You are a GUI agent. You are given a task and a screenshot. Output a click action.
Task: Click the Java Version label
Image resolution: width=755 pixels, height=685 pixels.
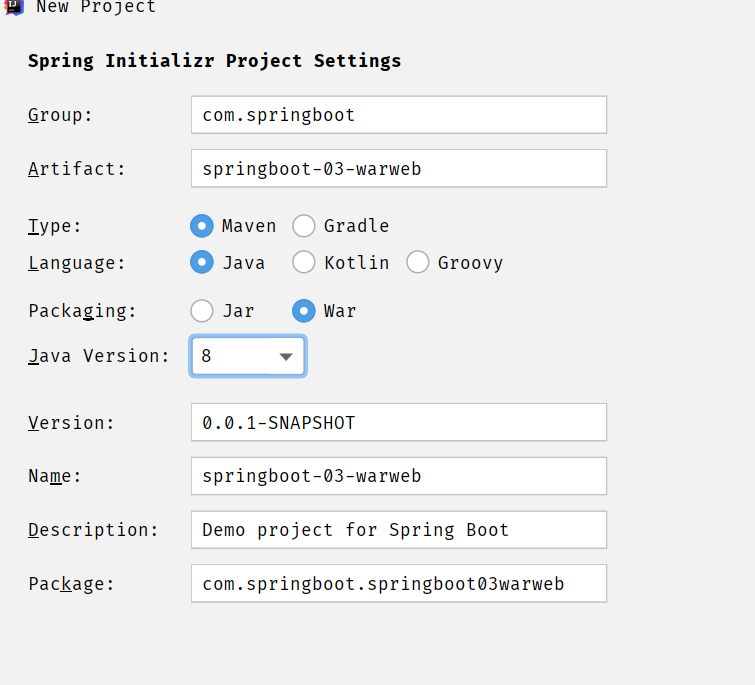point(99,356)
